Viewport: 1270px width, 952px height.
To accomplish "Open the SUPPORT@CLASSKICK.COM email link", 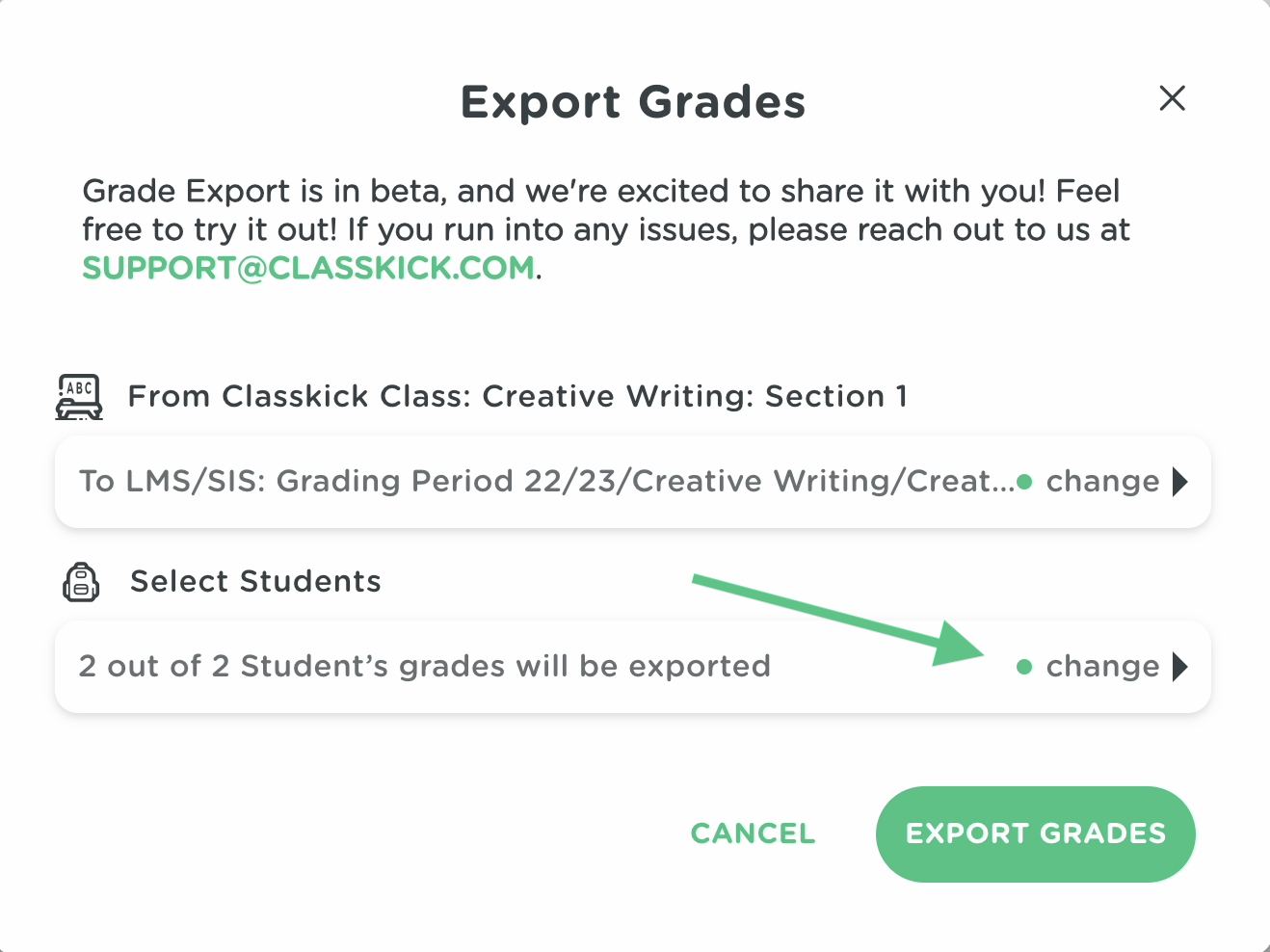I will pyautogui.click(x=308, y=268).
